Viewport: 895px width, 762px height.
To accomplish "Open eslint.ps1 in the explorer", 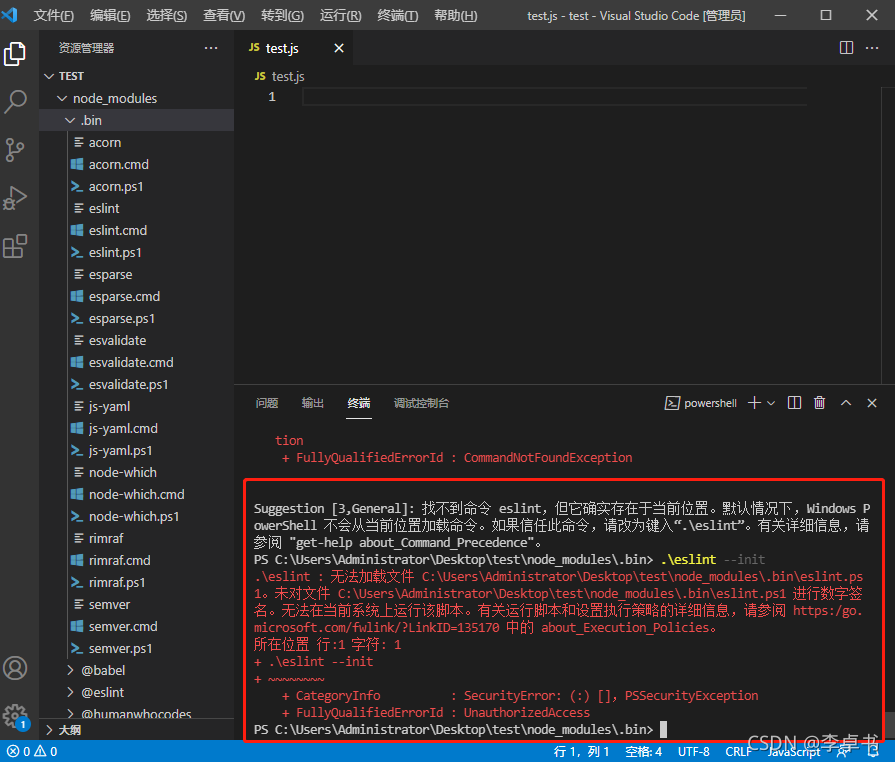I will pyautogui.click(x=137, y=252).
